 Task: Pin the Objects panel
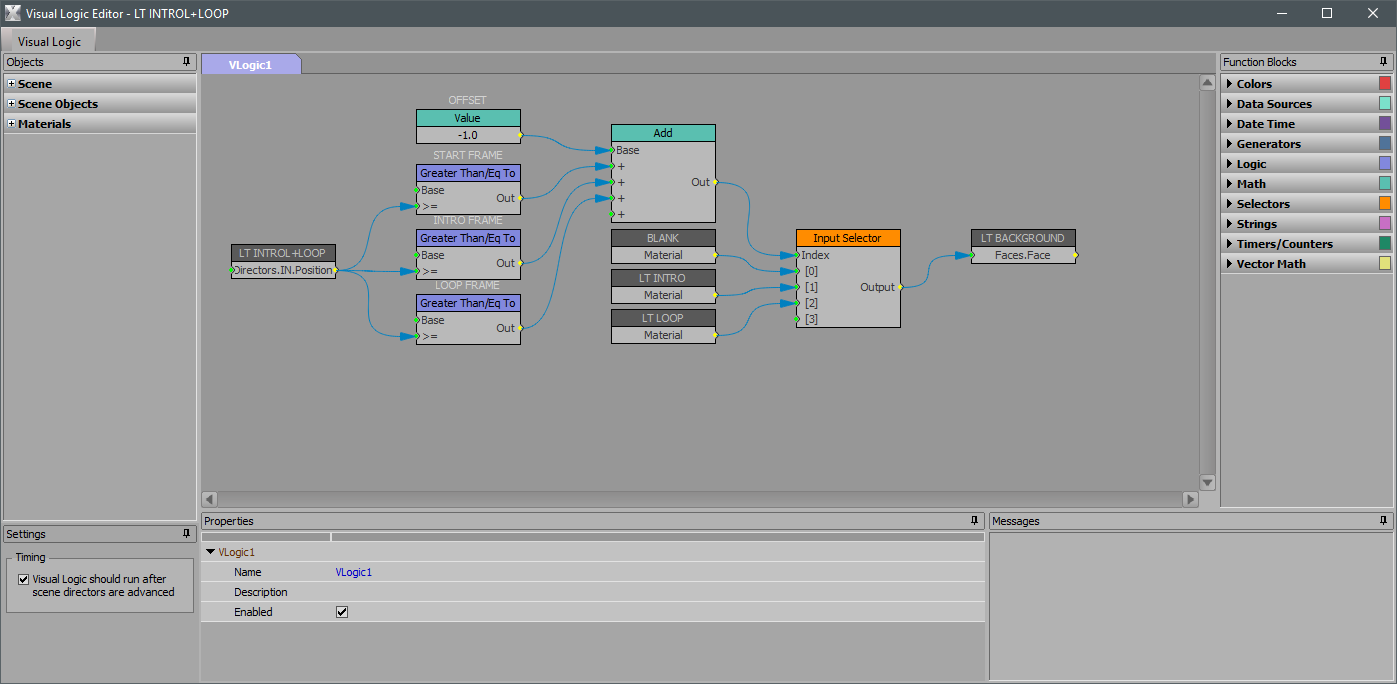(186, 62)
